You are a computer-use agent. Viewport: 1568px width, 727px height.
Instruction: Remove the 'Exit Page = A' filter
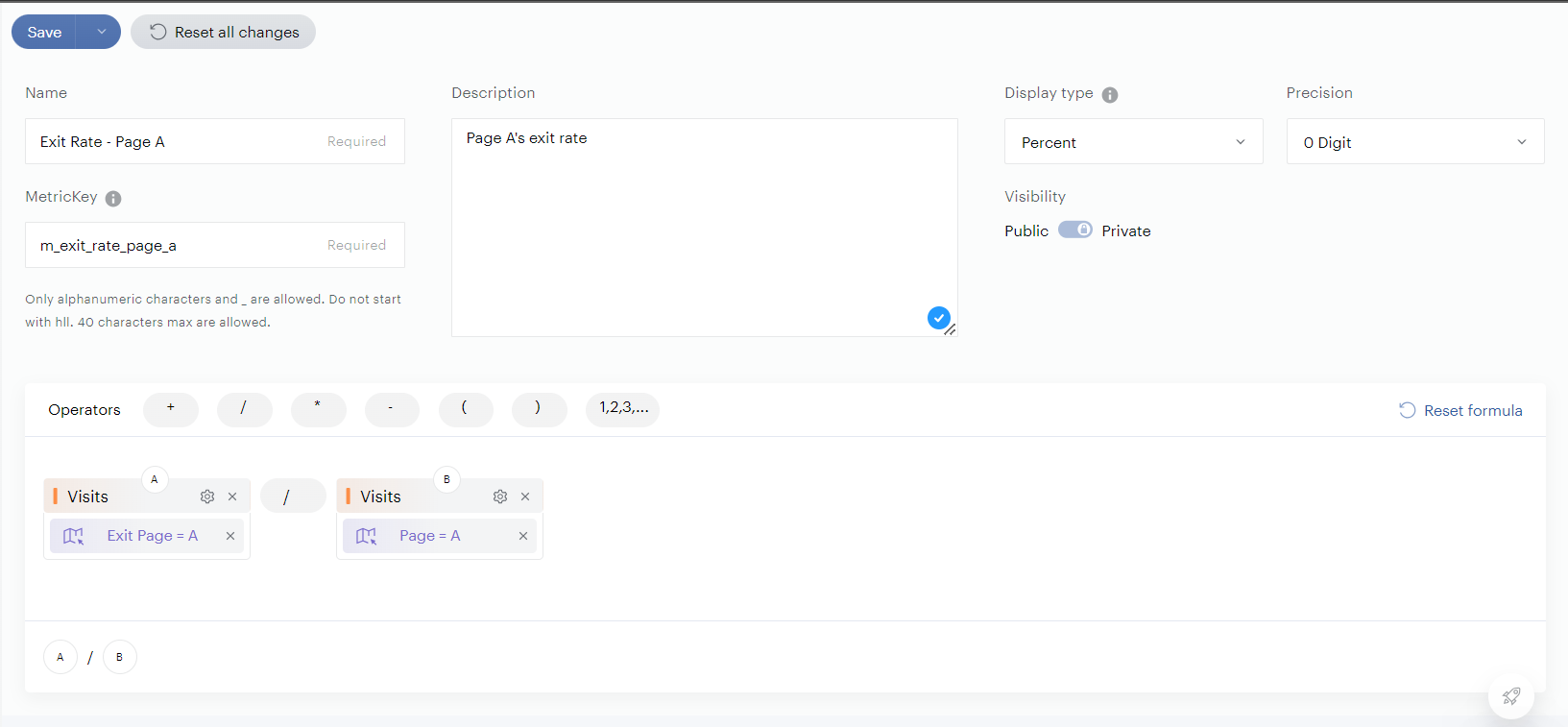(x=230, y=536)
